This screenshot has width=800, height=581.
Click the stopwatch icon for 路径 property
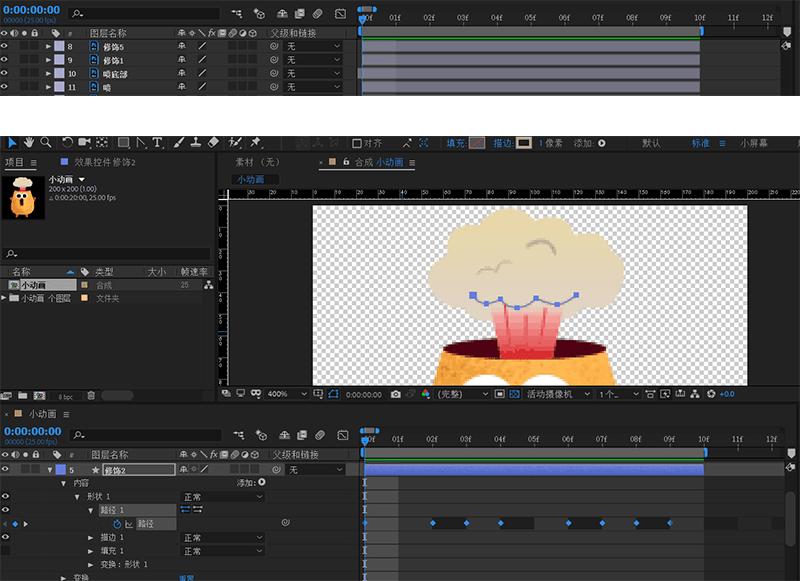tap(117, 524)
